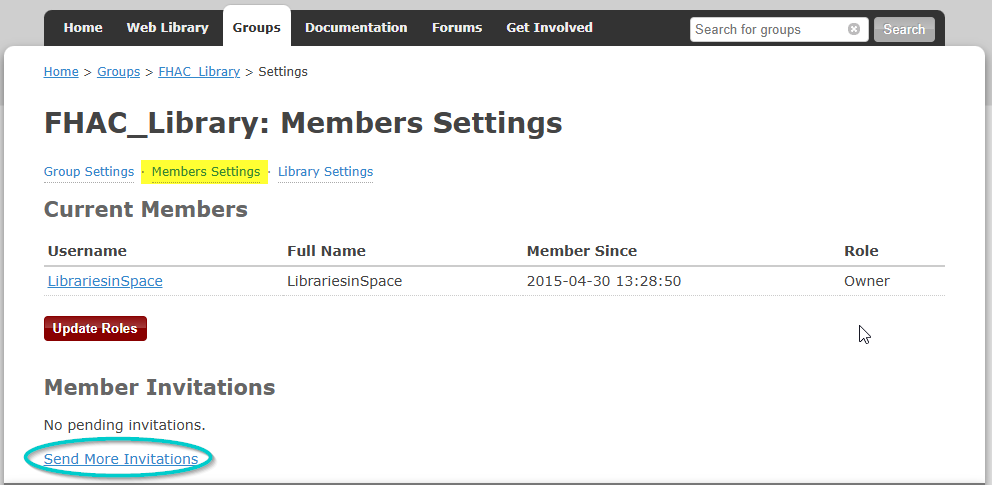Open the LibrariesinSpace user profile link

coord(105,281)
